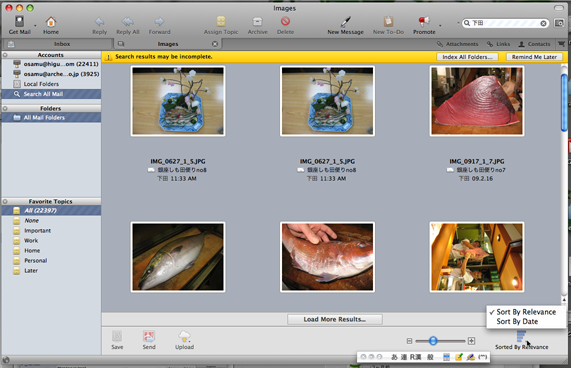The width and height of the screenshot is (571, 368).
Task: Open the red fish with hand thumbnail
Action: pyautogui.click(x=327, y=257)
